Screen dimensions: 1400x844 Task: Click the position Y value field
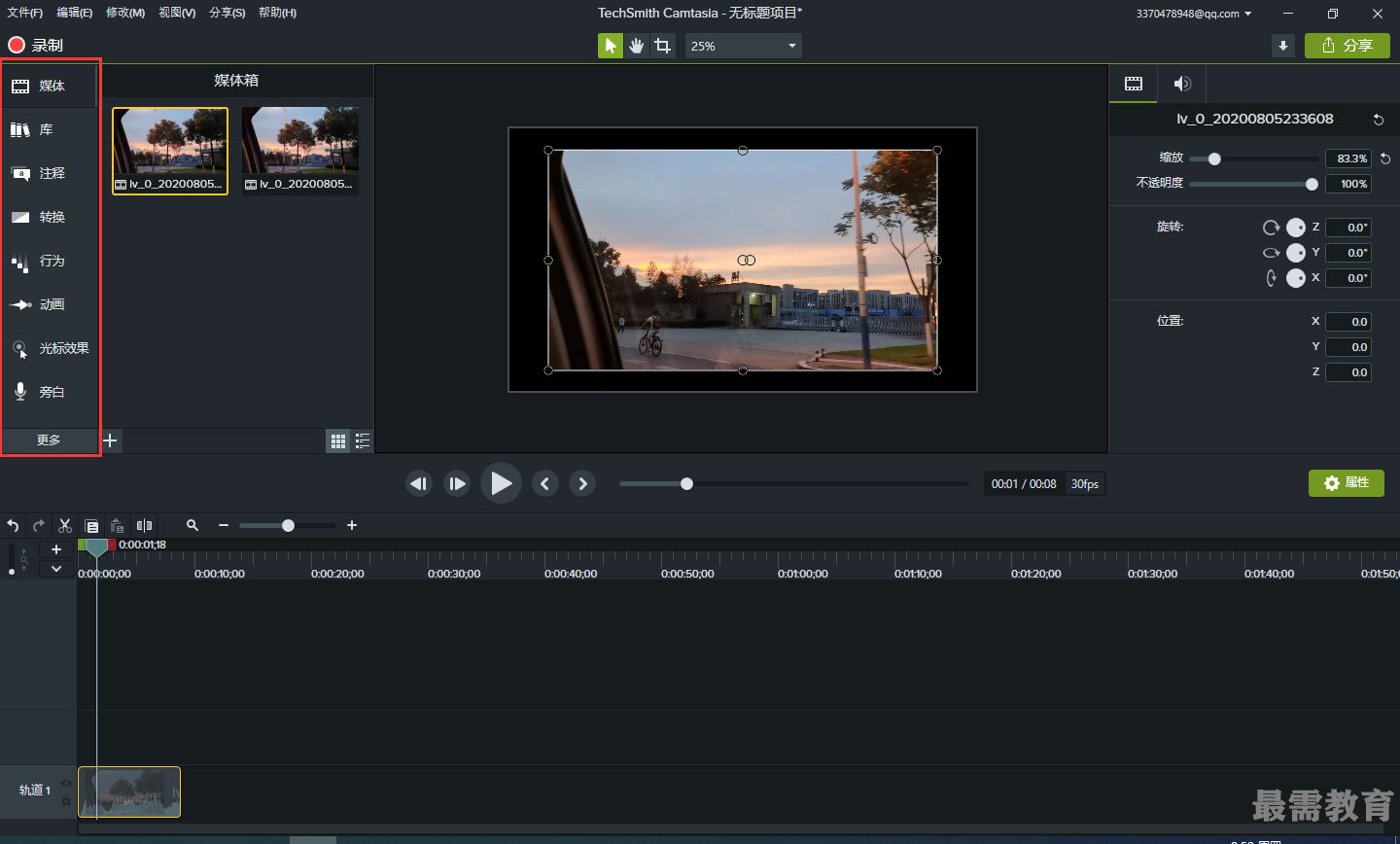click(x=1348, y=347)
